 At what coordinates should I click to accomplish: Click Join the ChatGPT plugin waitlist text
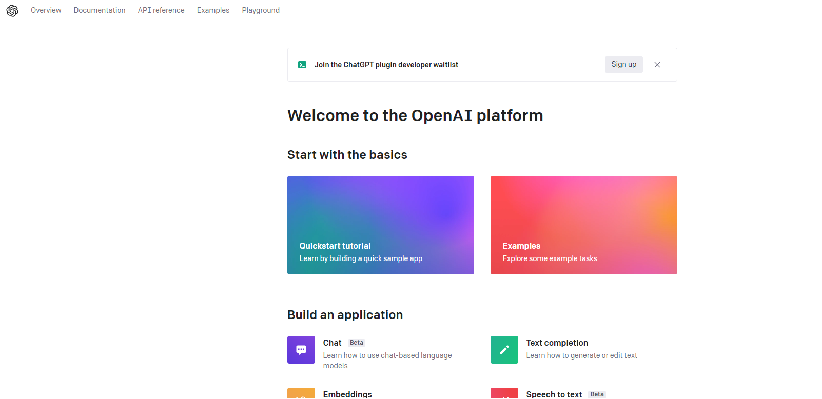(386, 64)
